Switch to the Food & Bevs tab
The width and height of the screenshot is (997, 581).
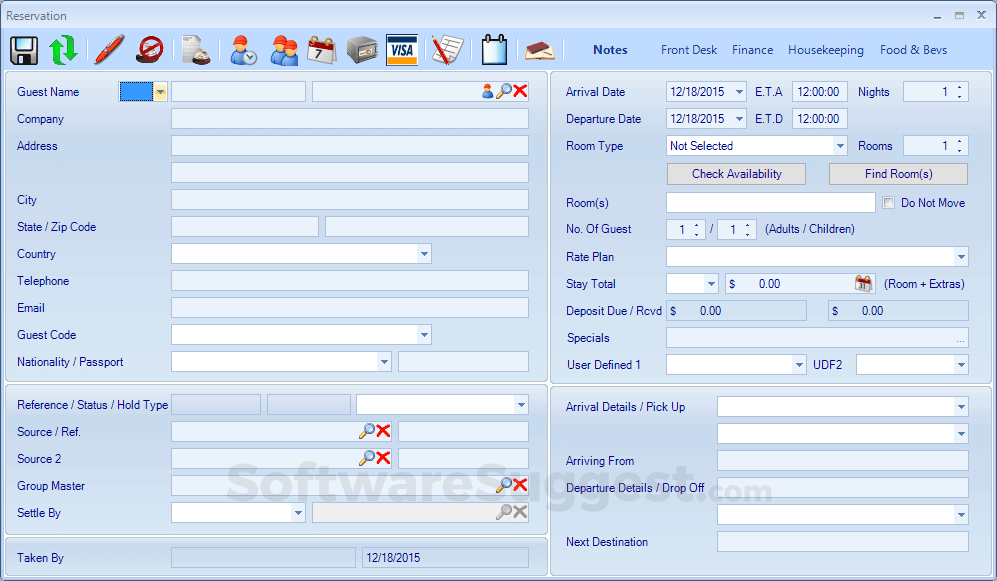point(913,50)
